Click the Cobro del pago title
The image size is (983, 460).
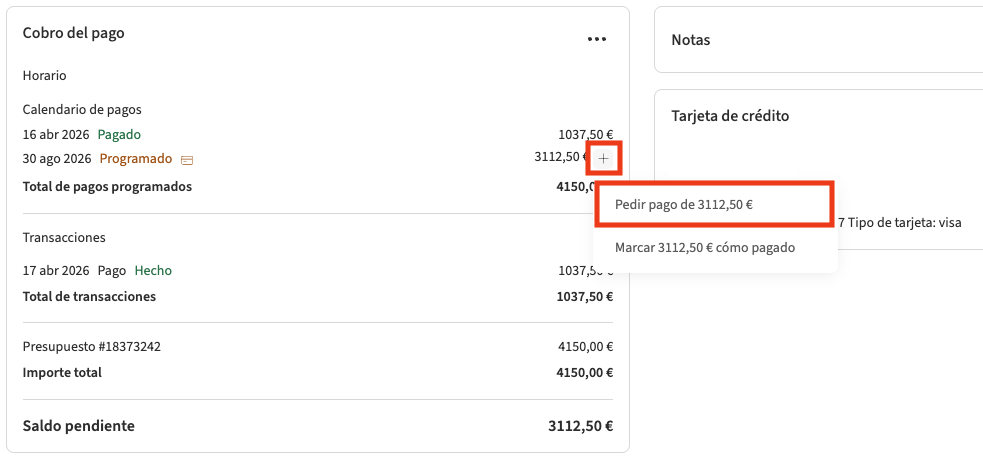pos(73,33)
